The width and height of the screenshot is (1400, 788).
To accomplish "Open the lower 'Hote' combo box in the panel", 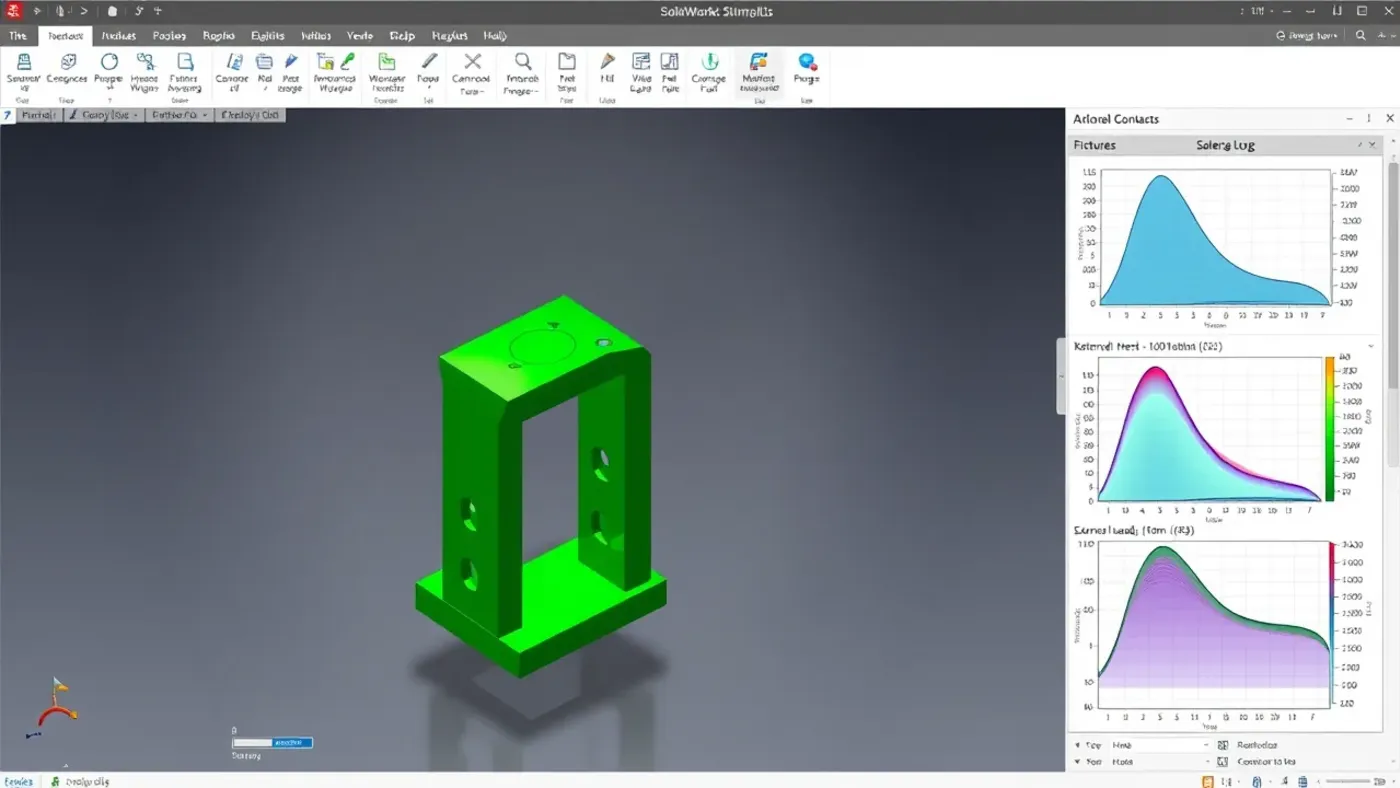I will pyautogui.click(x=1160, y=762).
